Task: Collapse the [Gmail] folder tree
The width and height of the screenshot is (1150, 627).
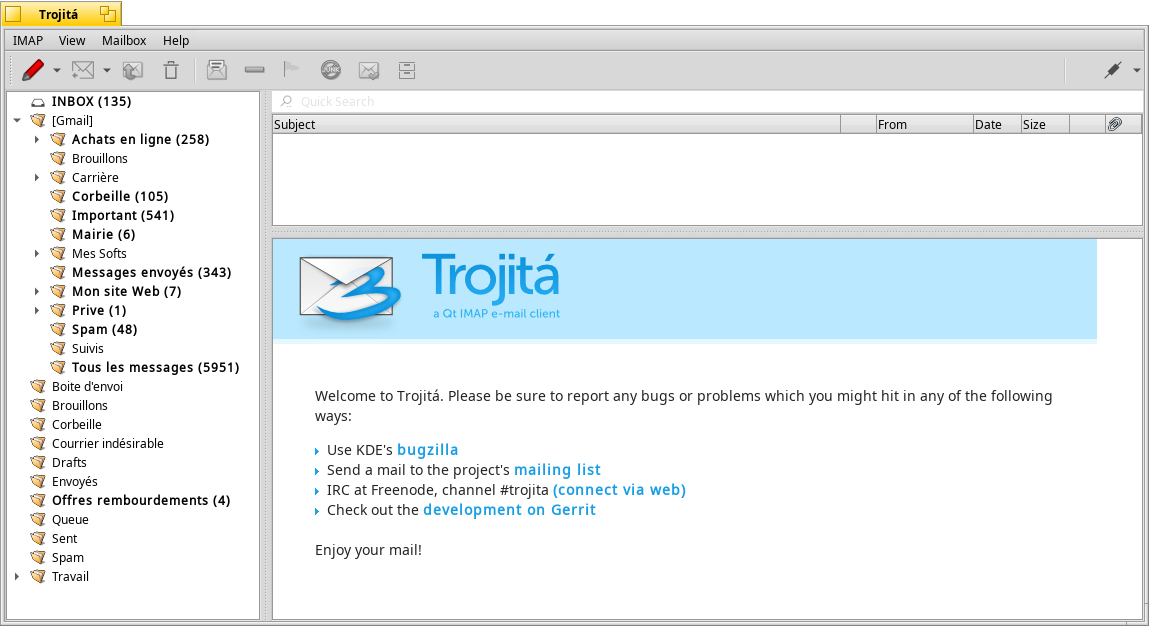Action: point(17,120)
